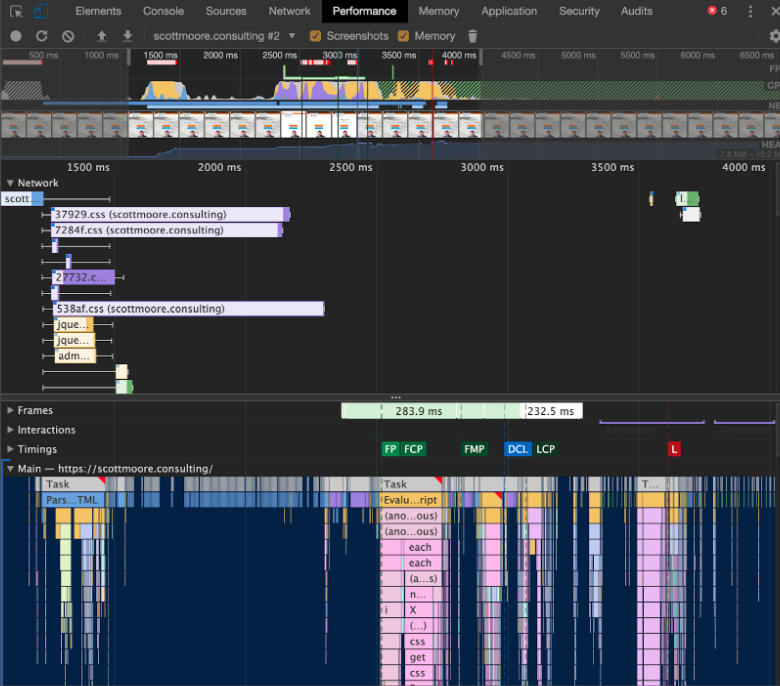Select the get function flame entry
This screenshot has height=686, width=780.
(x=417, y=657)
